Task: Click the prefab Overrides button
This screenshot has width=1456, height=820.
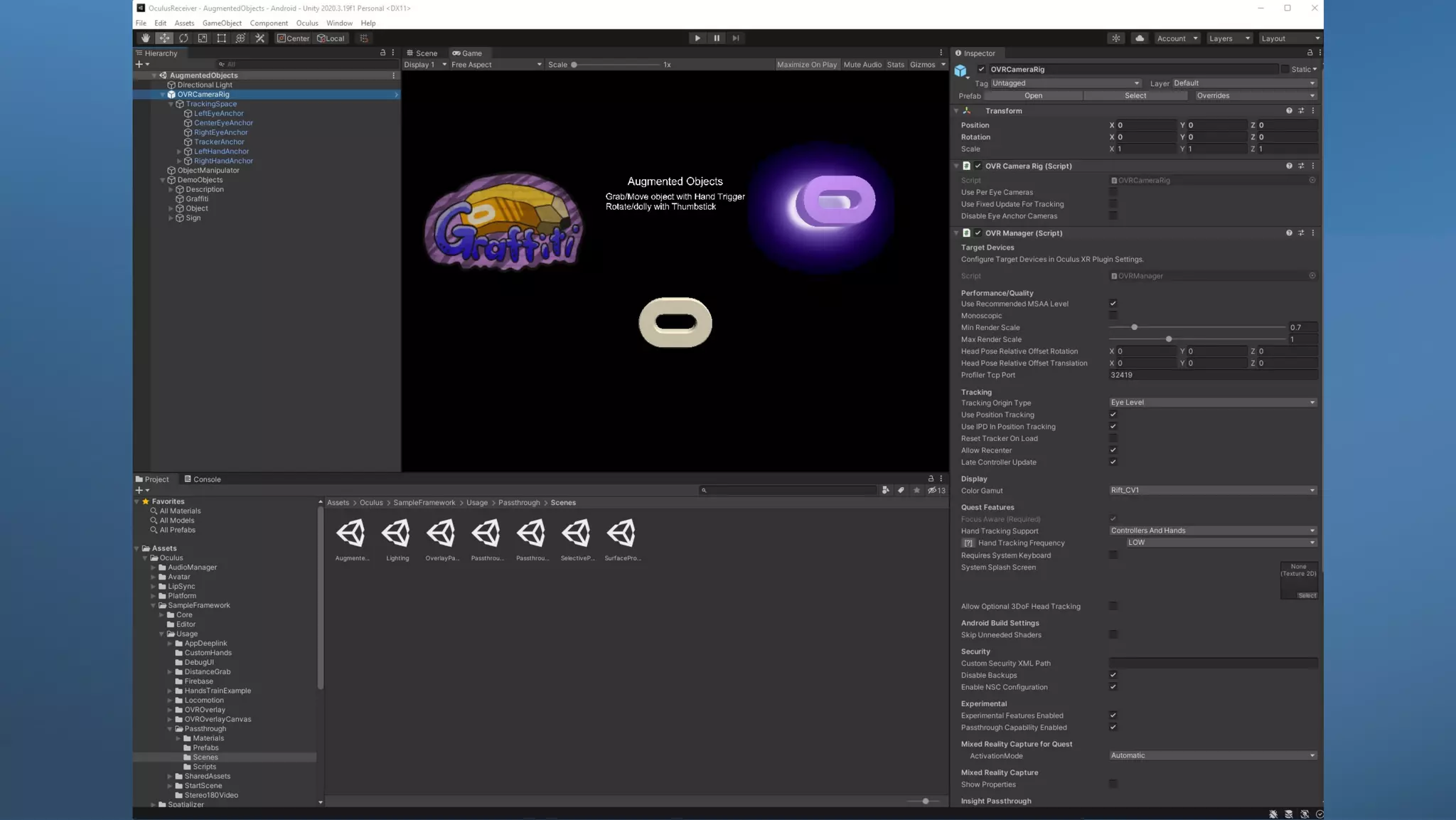Action: 1255,96
